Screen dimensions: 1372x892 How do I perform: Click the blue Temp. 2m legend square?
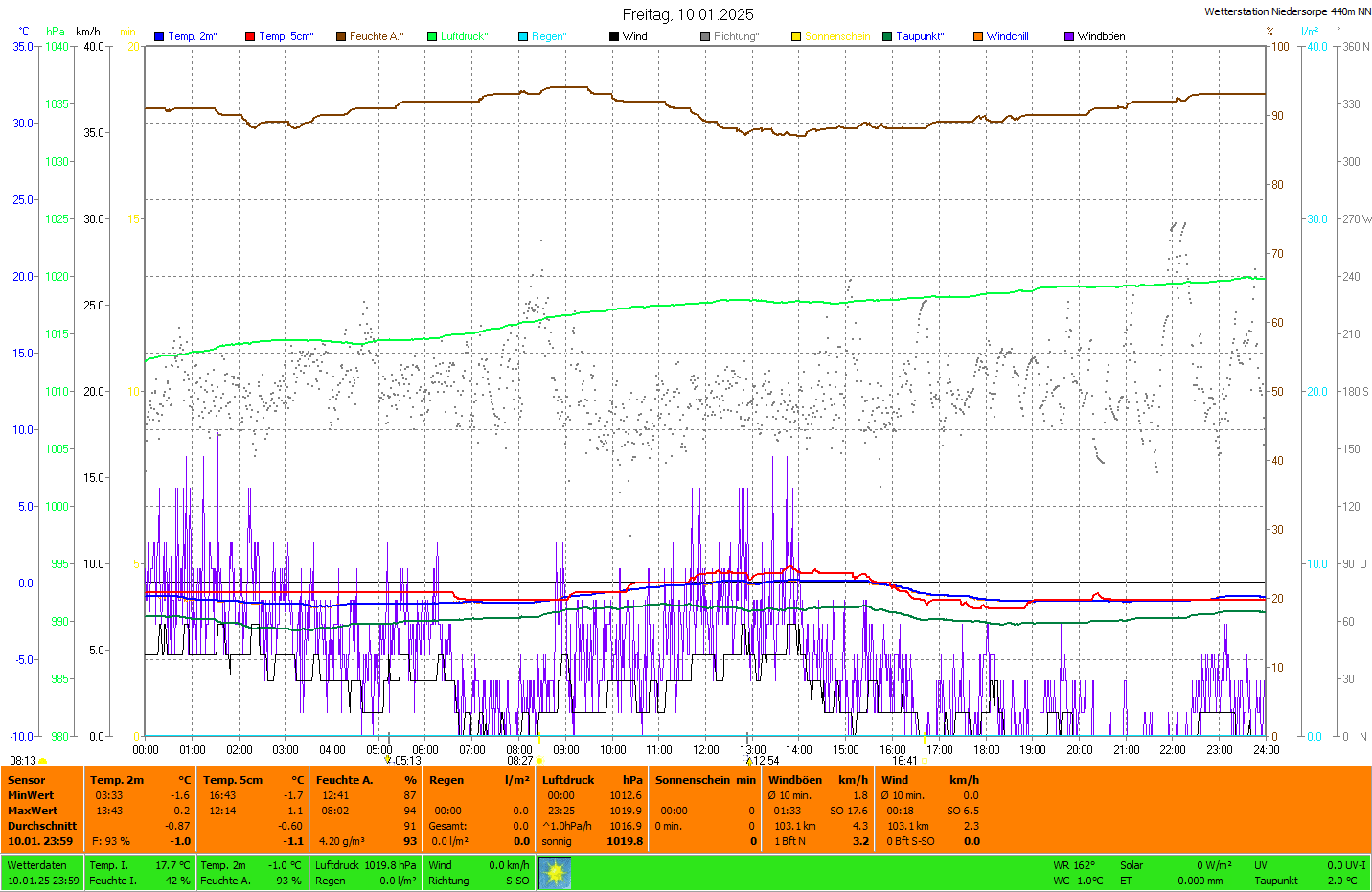(159, 36)
